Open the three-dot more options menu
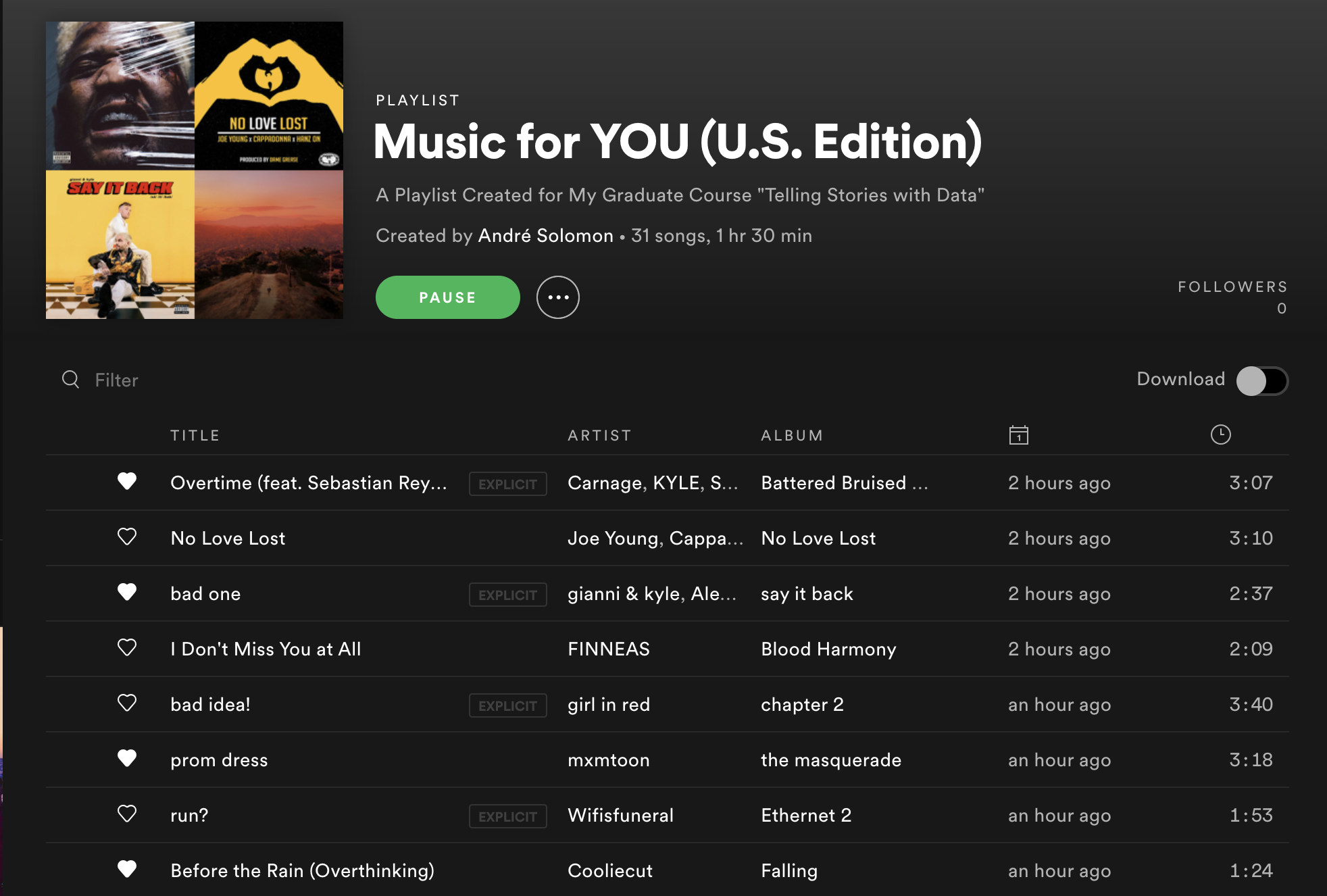 [x=558, y=297]
